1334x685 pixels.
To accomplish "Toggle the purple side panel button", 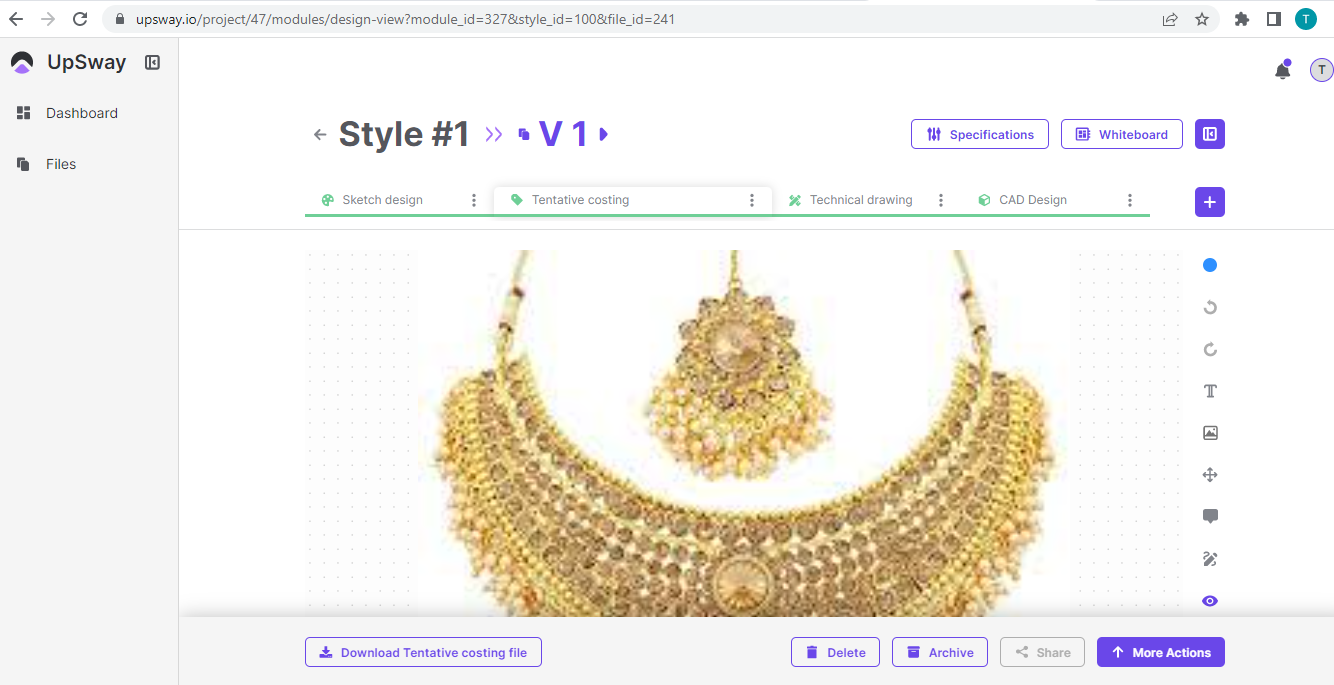I will (1210, 134).
